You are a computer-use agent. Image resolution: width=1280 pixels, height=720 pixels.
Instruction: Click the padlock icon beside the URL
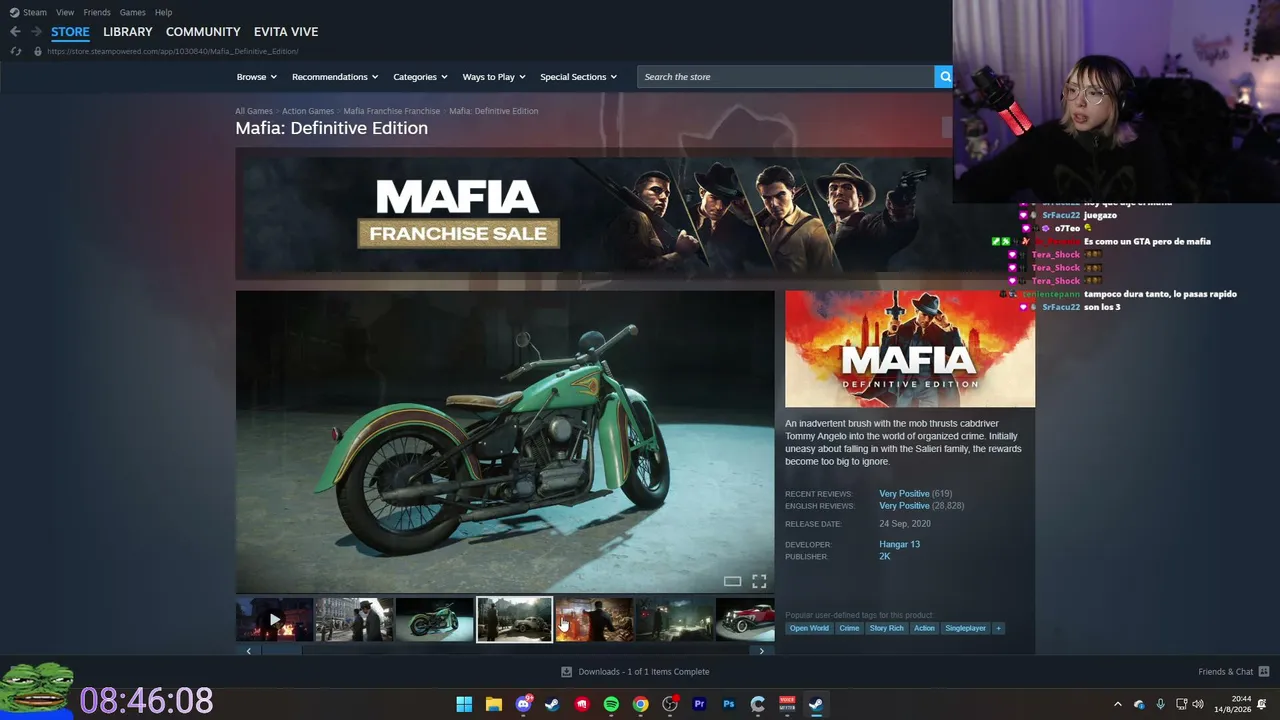tap(38, 51)
